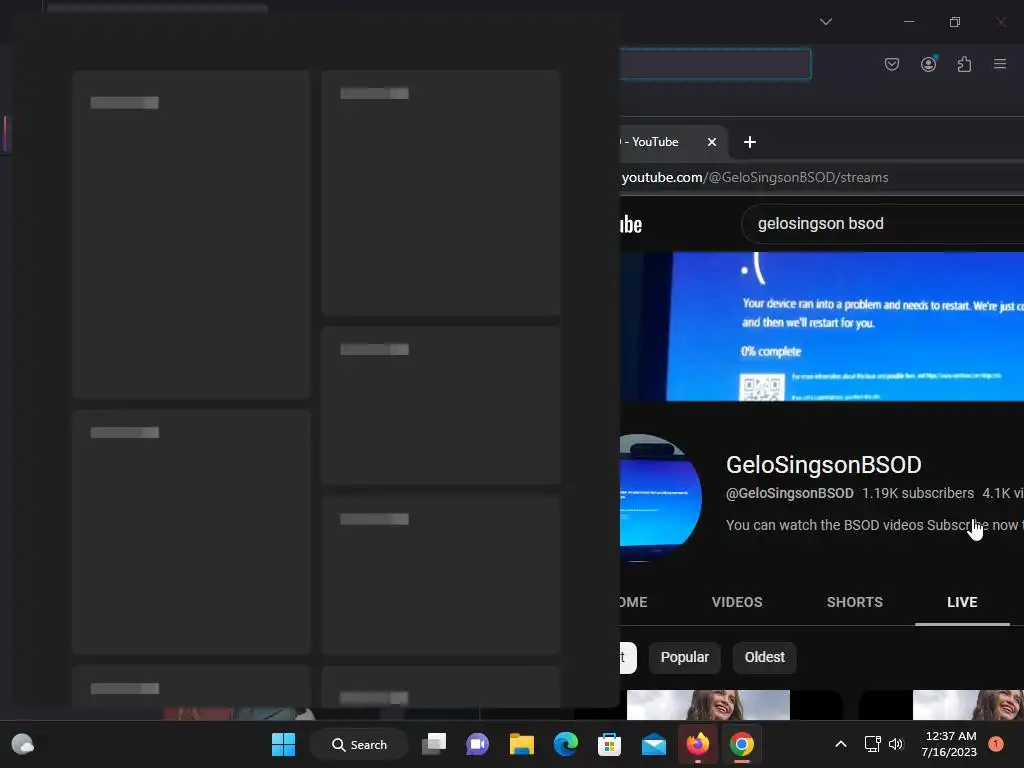Sort streams by Oldest
Viewport: 1024px width, 768px height.
(x=765, y=657)
